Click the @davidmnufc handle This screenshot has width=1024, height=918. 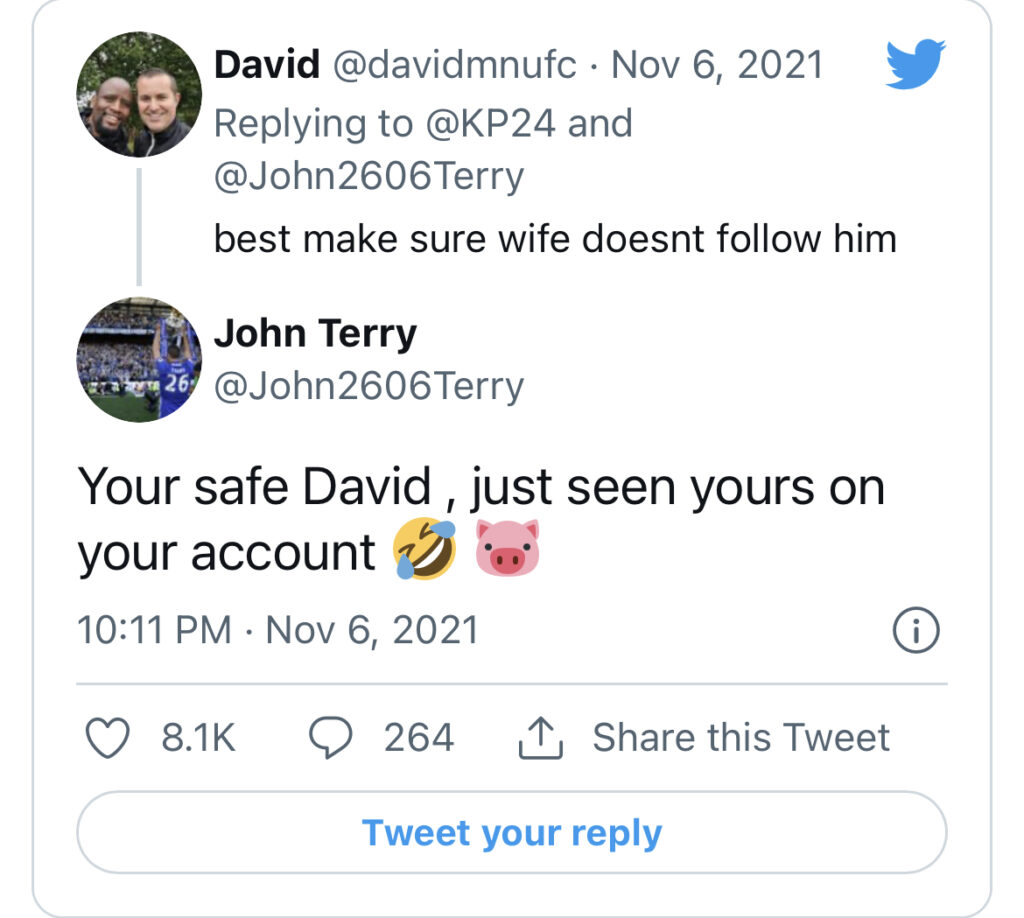pyautogui.click(x=454, y=66)
